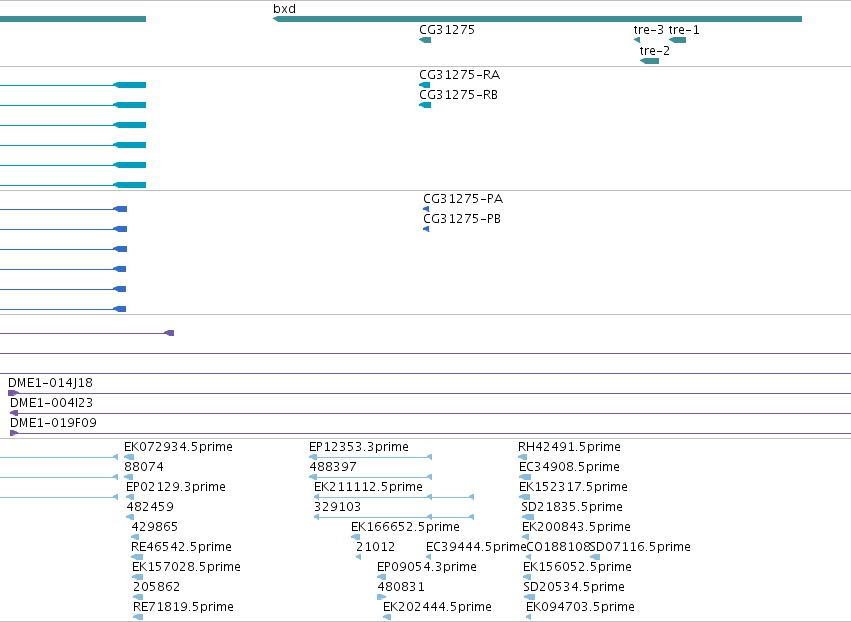Image resolution: width=851 pixels, height=622 pixels.
Task: Click EST label SD21835.5prime
Action: coord(572,507)
